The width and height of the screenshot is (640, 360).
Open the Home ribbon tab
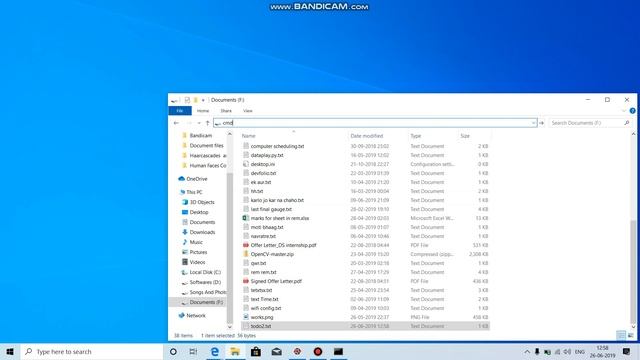tap(203, 111)
